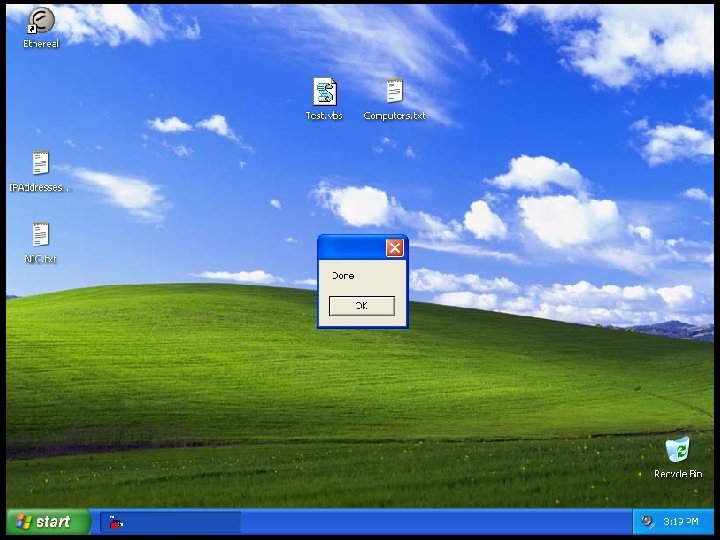The image size is (720, 540).
Task: Select the Recycle Bin icon
Action: [x=678, y=449]
